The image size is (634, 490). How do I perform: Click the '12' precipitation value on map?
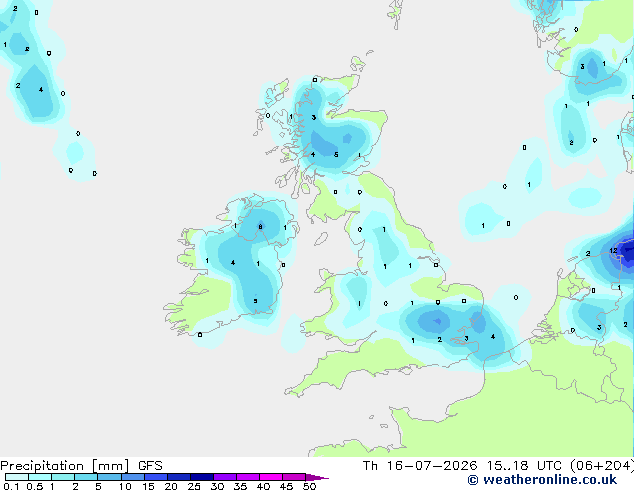tap(613, 251)
